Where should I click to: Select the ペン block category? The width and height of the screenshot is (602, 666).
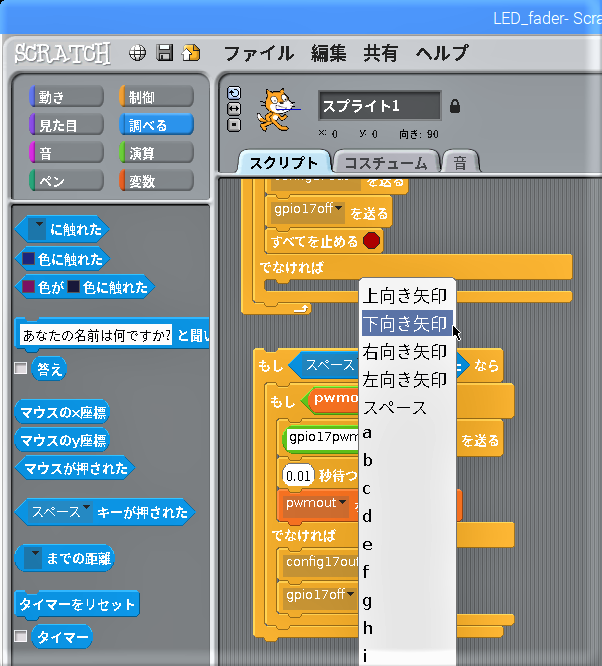pyautogui.click(x=66, y=181)
